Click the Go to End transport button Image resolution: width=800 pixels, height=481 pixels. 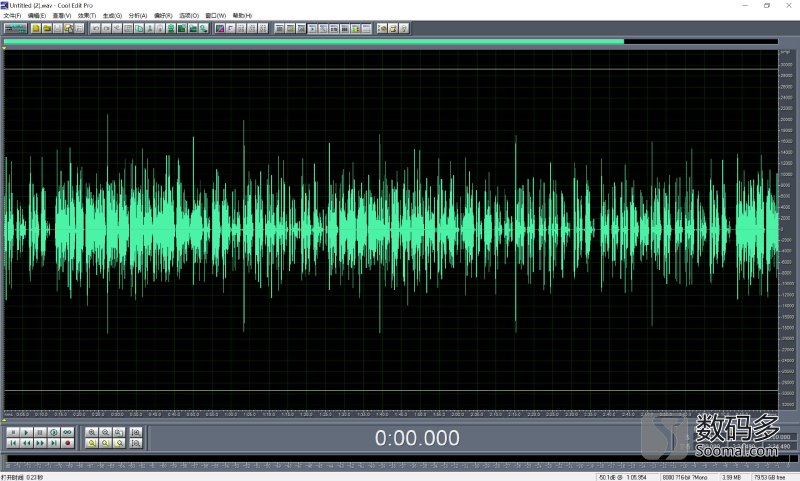tap(54, 442)
